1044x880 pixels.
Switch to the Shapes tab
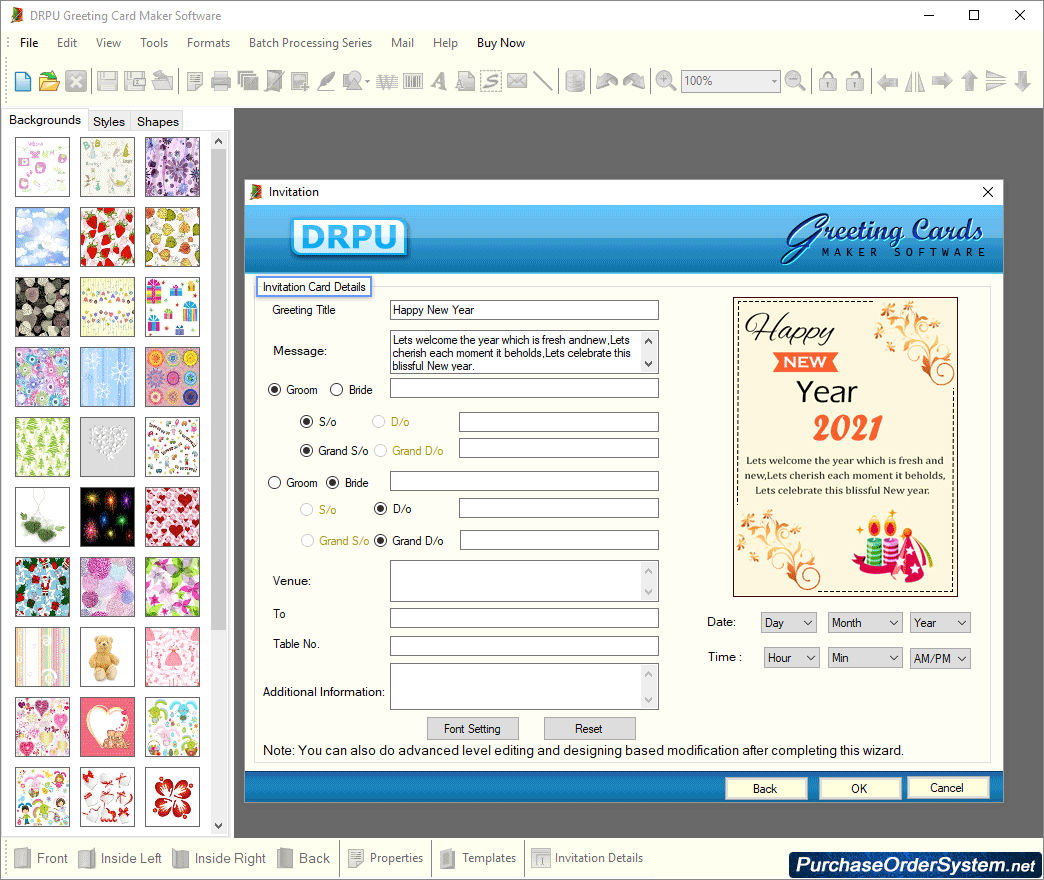(x=158, y=121)
